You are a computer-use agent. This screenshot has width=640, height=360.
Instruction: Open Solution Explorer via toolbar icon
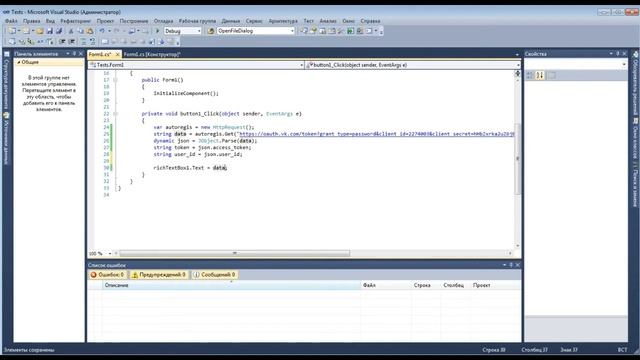click(x=304, y=31)
